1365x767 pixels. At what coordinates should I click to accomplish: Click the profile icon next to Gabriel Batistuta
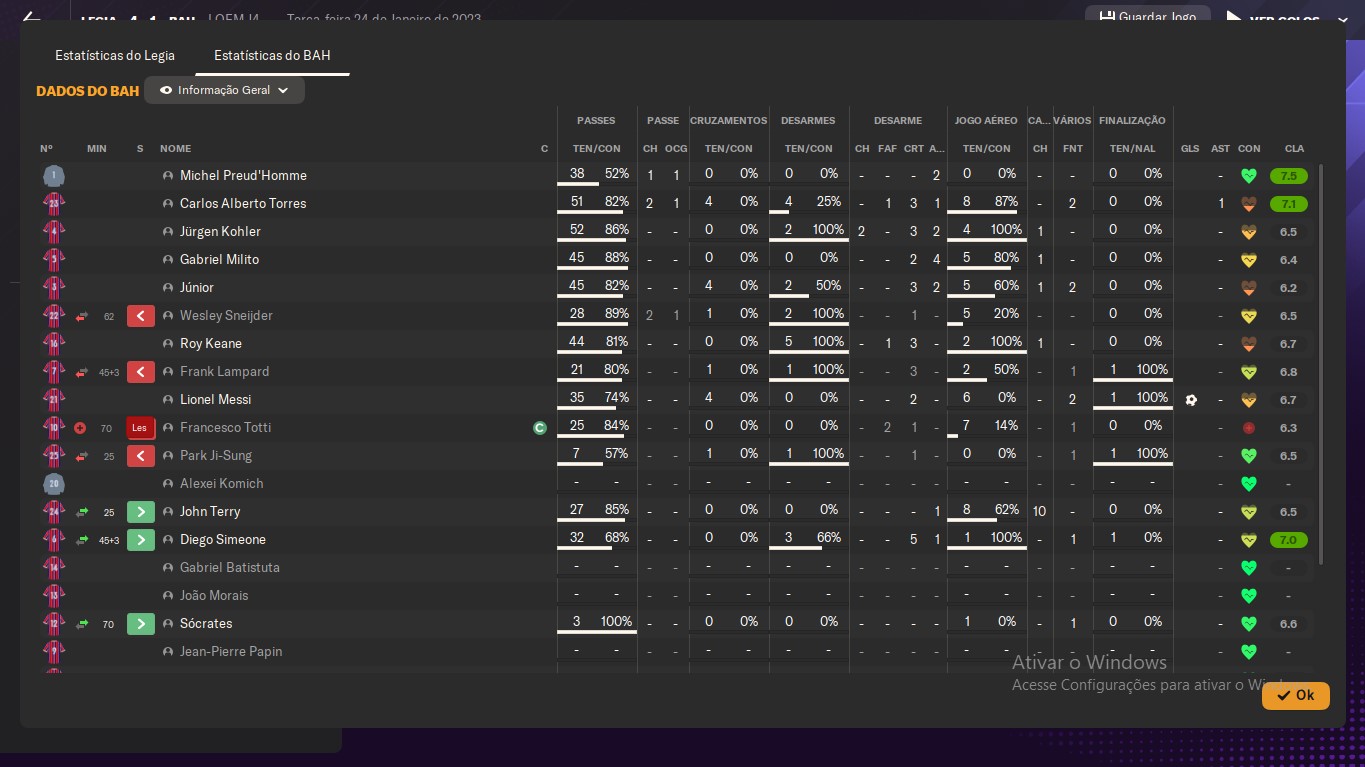pyautogui.click(x=168, y=568)
